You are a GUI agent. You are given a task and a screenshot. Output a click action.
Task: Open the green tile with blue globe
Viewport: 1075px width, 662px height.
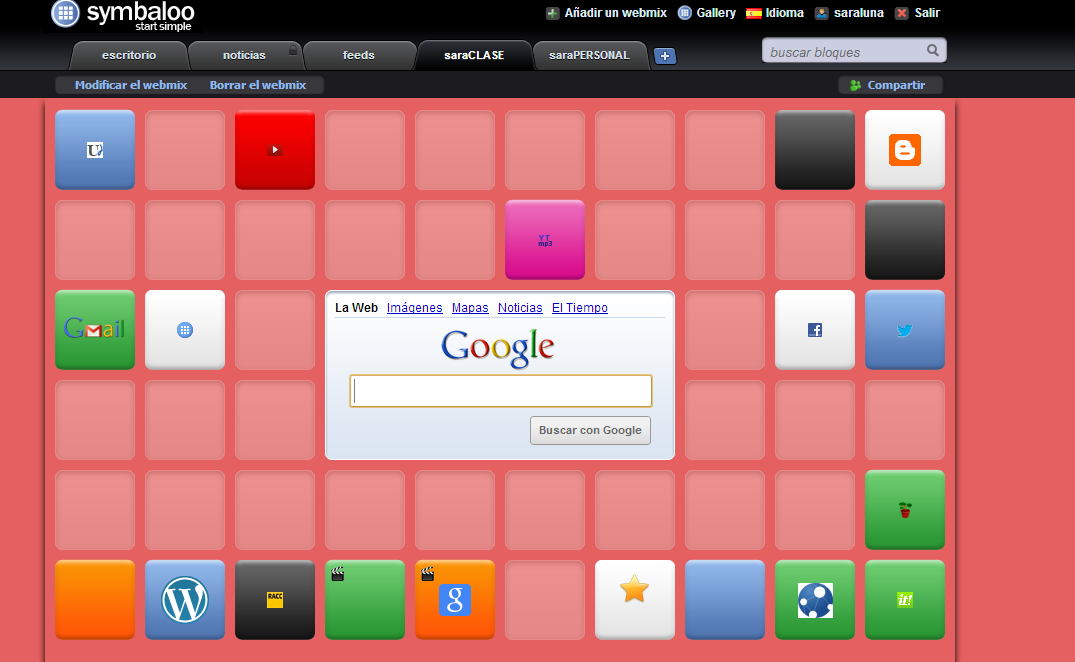coord(815,600)
